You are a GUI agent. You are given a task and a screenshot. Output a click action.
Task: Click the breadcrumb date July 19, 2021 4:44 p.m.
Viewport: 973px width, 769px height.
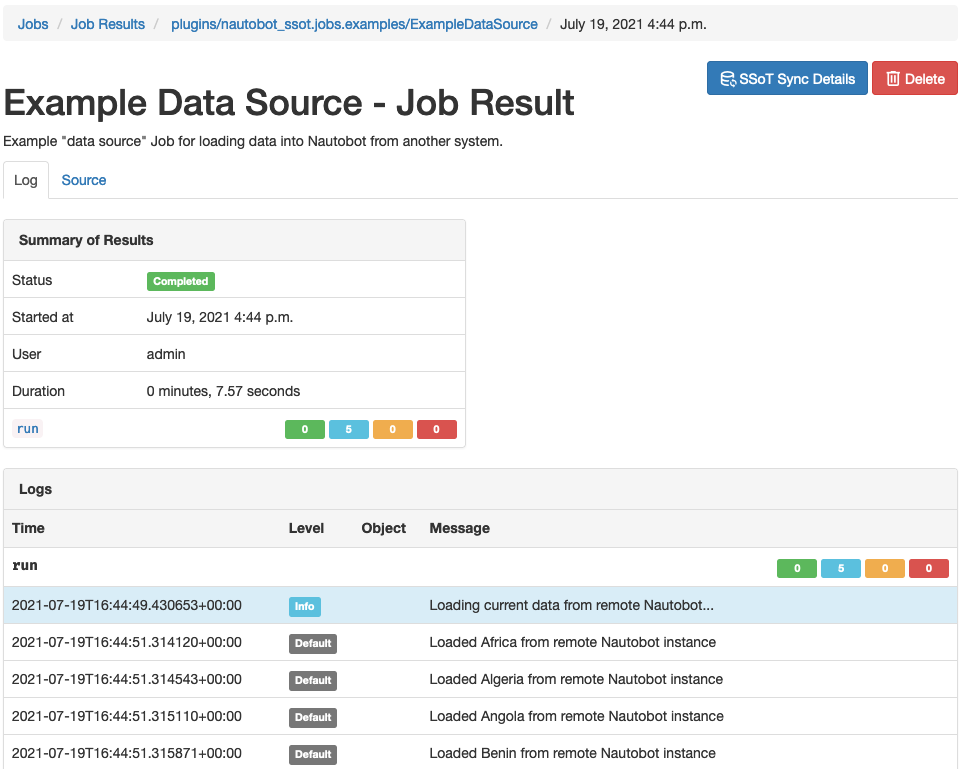click(633, 24)
